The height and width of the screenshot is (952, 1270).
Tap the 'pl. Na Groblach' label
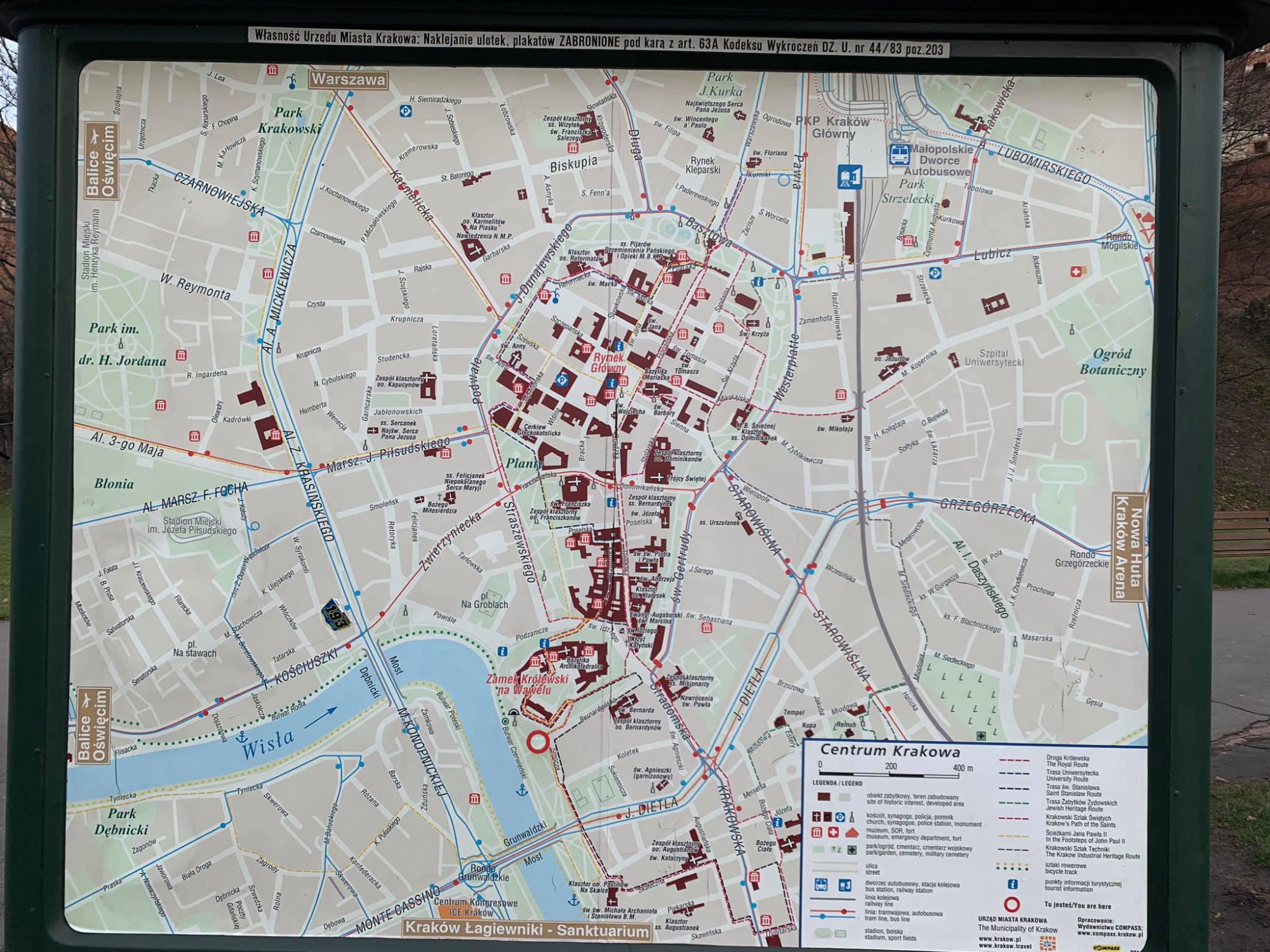point(485,600)
